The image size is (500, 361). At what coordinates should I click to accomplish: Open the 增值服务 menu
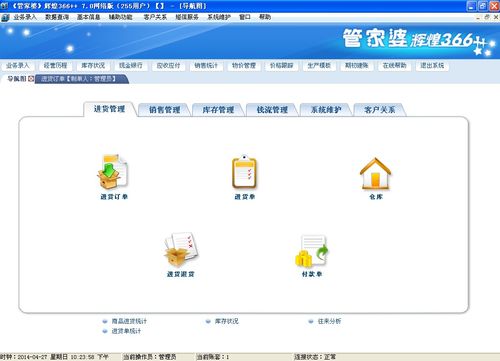click(x=187, y=17)
